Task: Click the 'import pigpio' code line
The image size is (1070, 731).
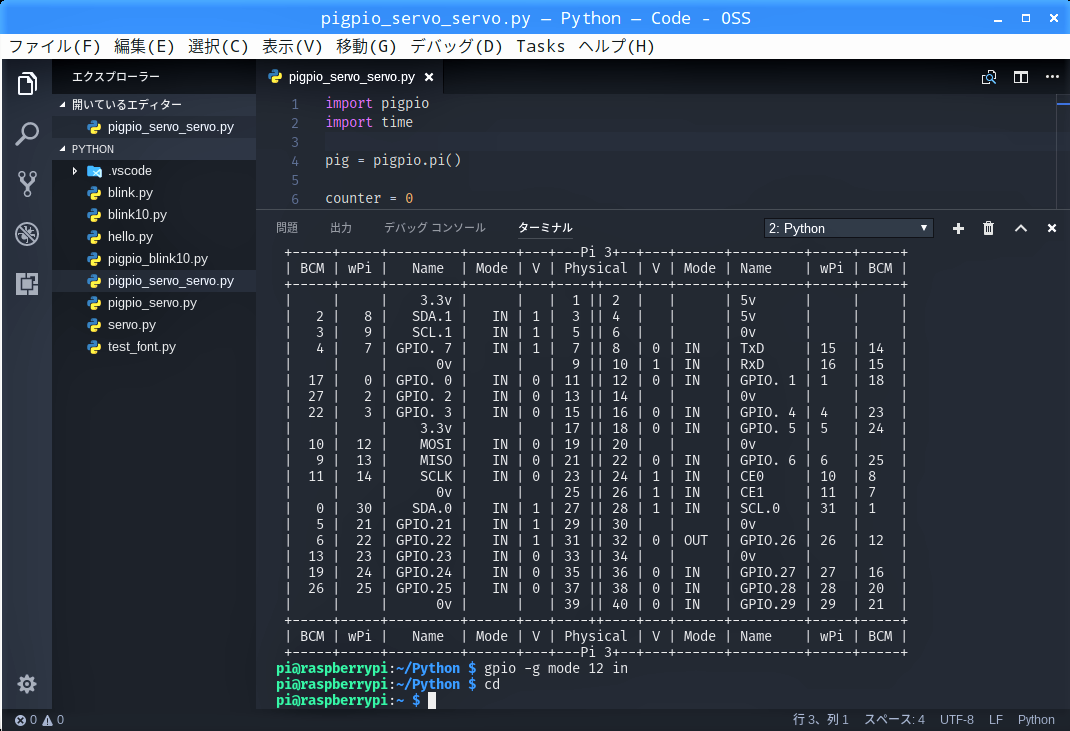Action: coord(377,103)
